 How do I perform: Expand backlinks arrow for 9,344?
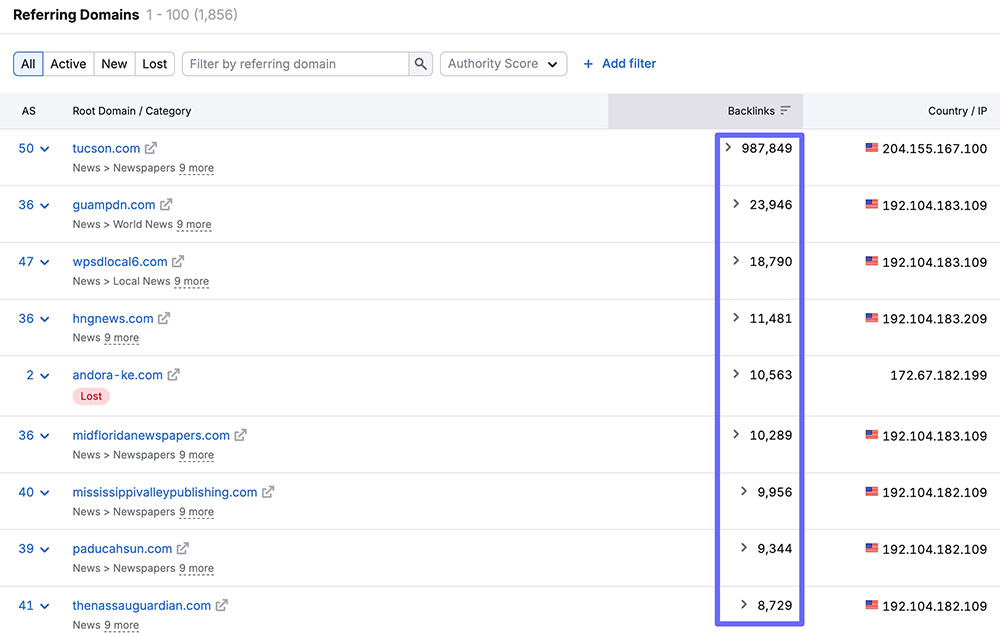744,548
